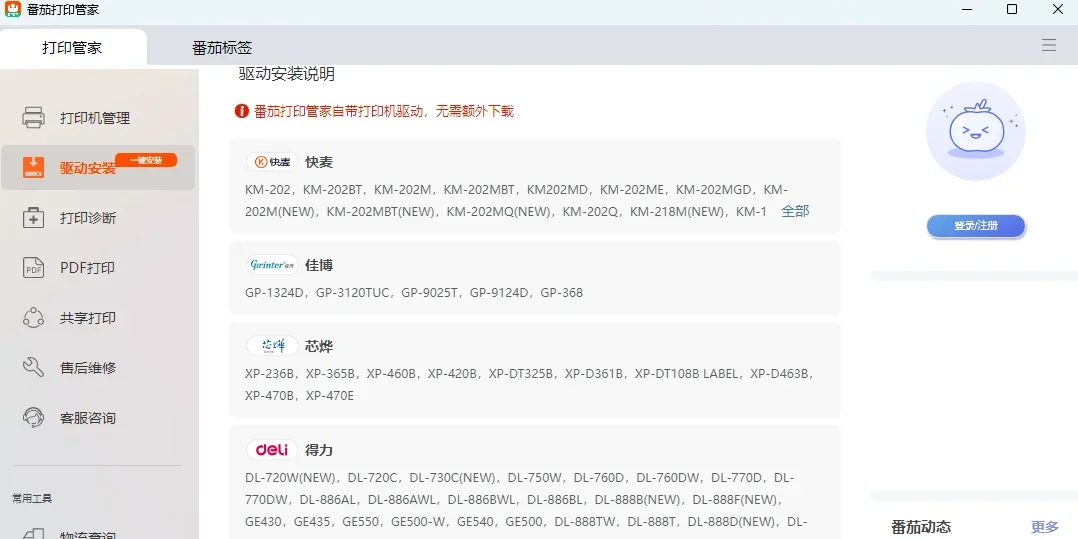Open 客服咨询 in the sidebar
1078x539 pixels.
88,418
